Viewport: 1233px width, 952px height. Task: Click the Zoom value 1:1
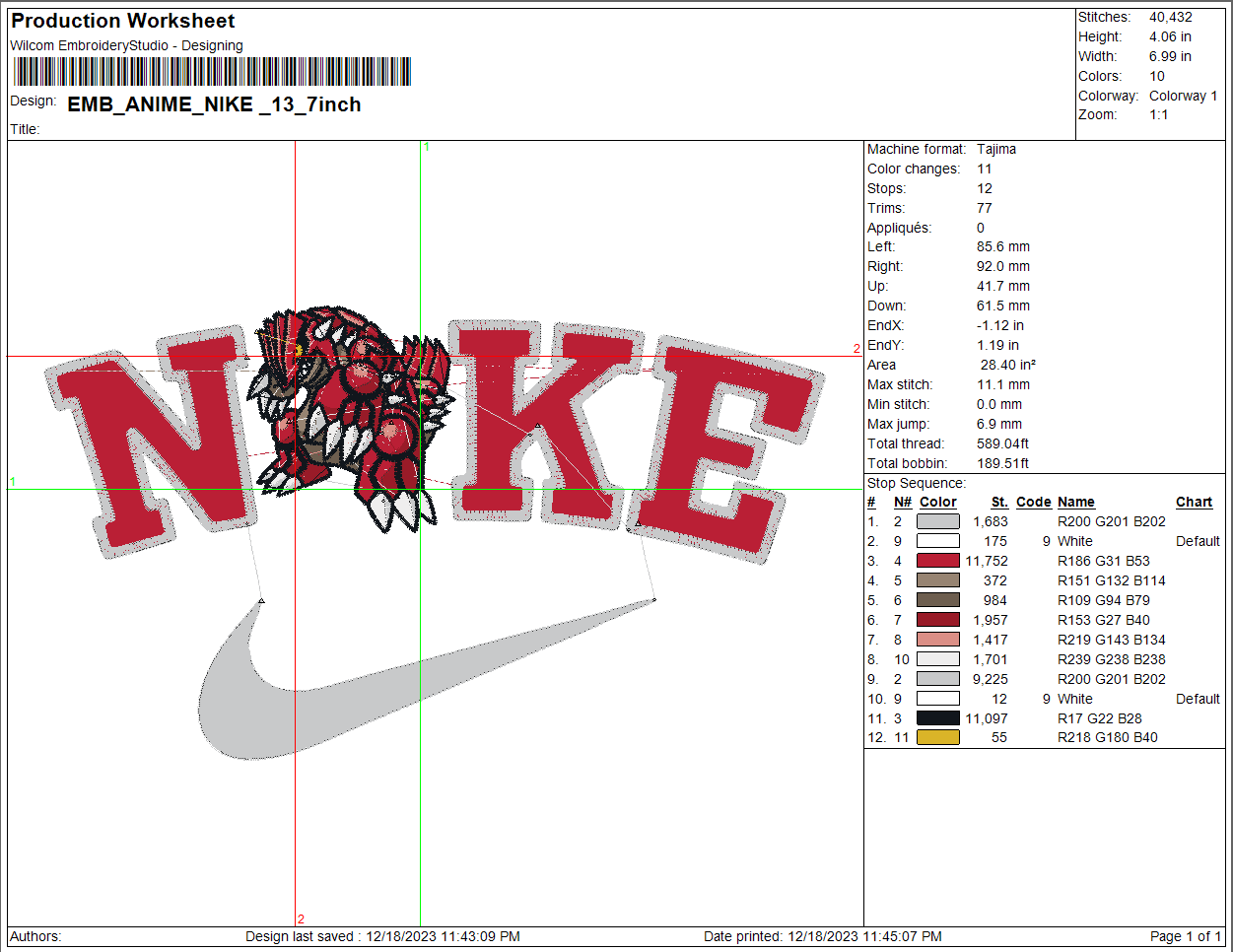click(1159, 114)
